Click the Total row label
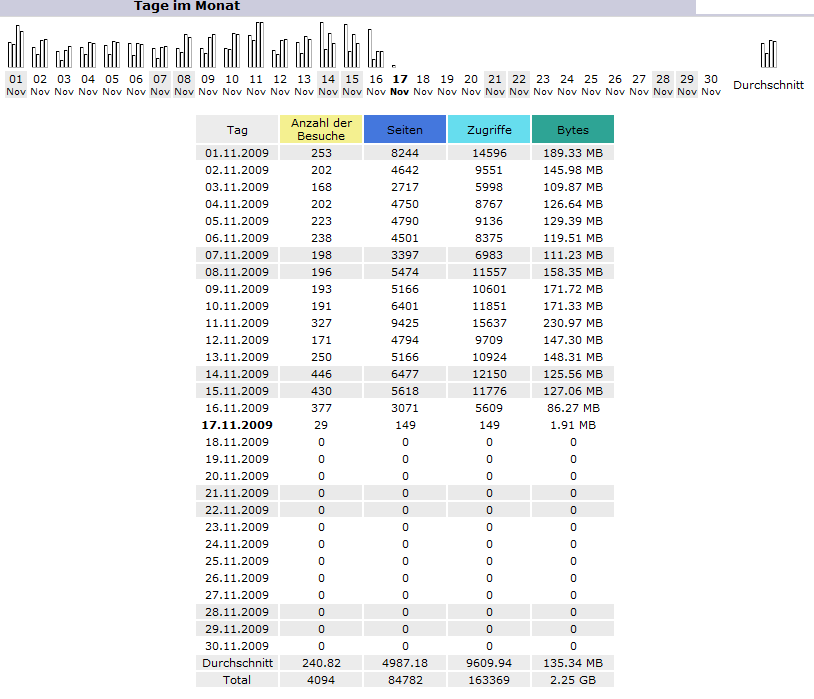 pos(237,680)
